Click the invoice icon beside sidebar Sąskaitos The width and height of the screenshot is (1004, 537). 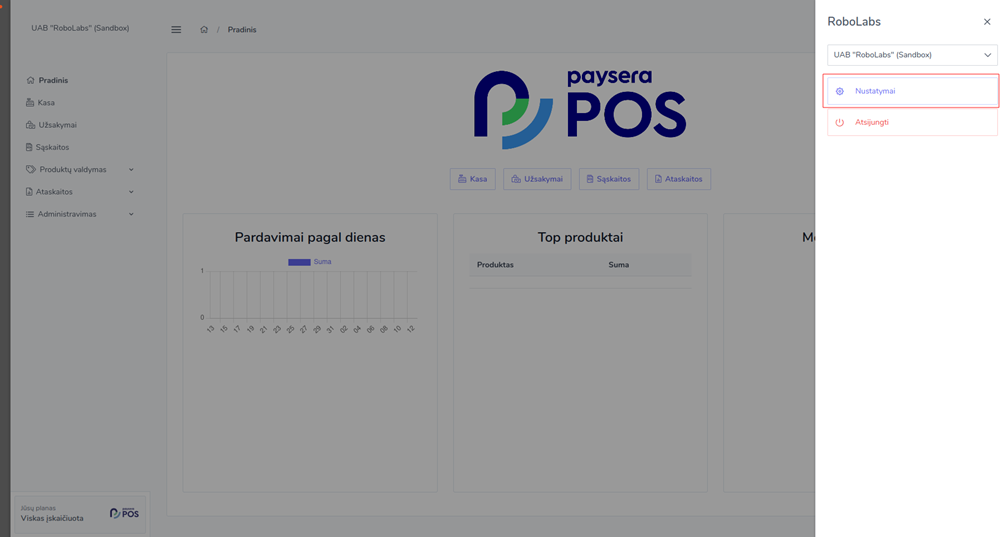pyautogui.click(x=29, y=147)
